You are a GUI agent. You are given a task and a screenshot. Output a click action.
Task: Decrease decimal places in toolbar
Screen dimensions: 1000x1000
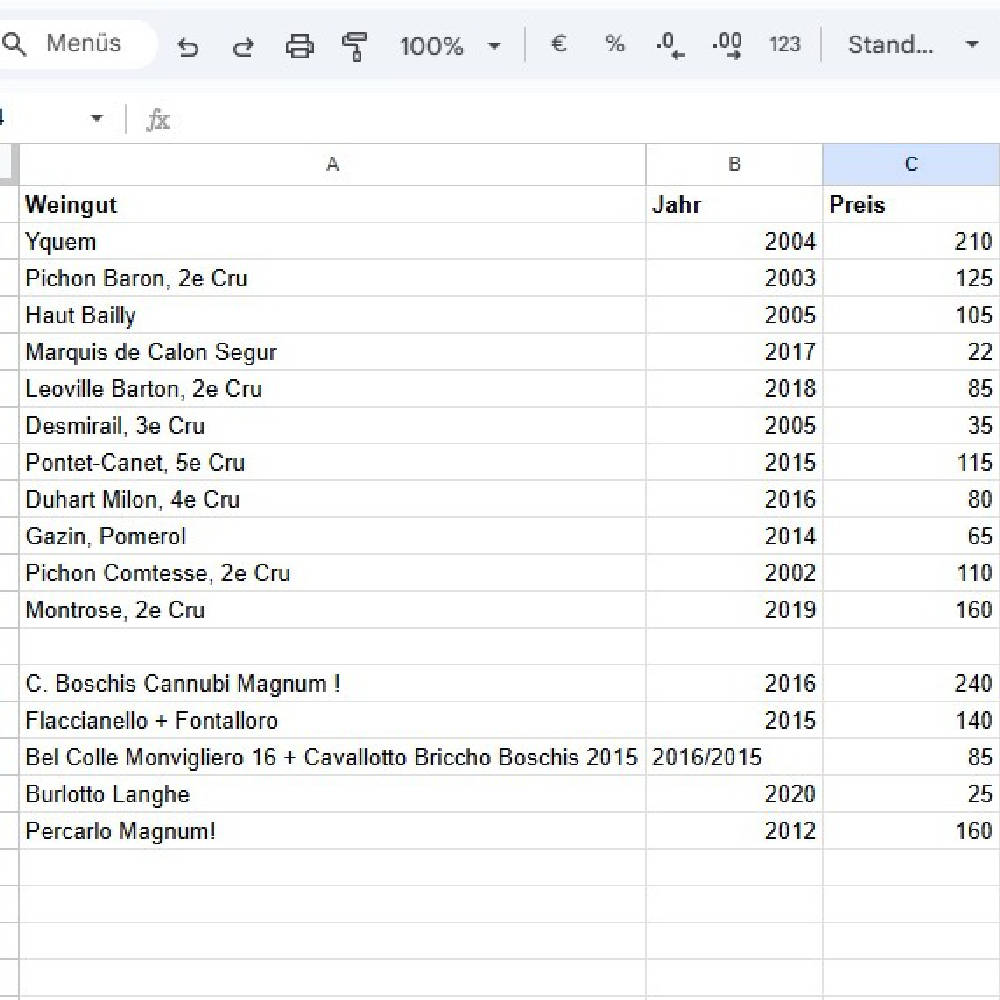670,45
